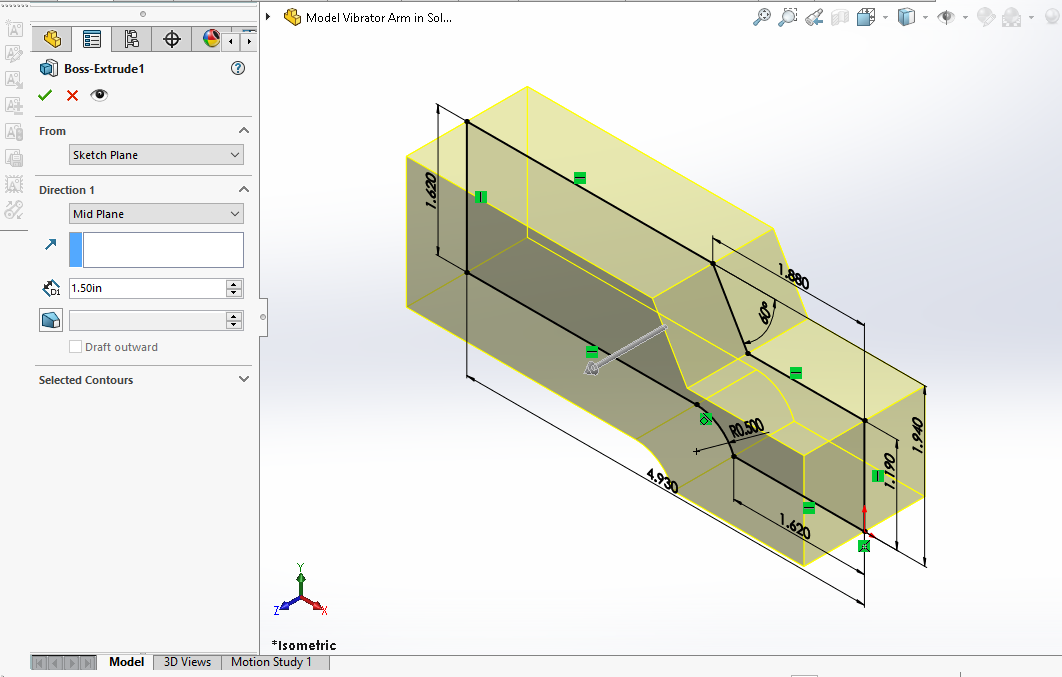This screenshot has height=677, width=1062.
Task: Enable the Draft outward checkbox
Action: pyautogui.click(x=75, y=347)
